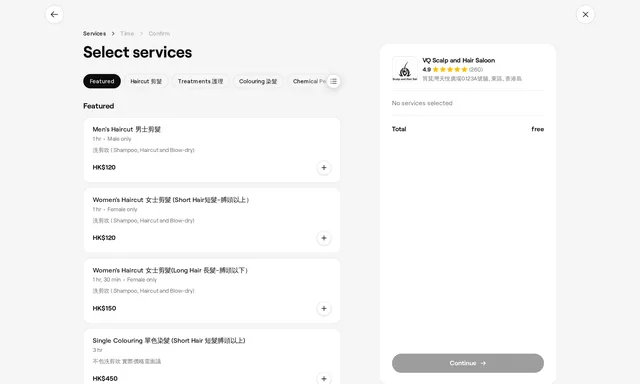Screen dimensions: 640x384
Task: Switch to the Colouring 染髮 tab
Action: coord(258,81)
